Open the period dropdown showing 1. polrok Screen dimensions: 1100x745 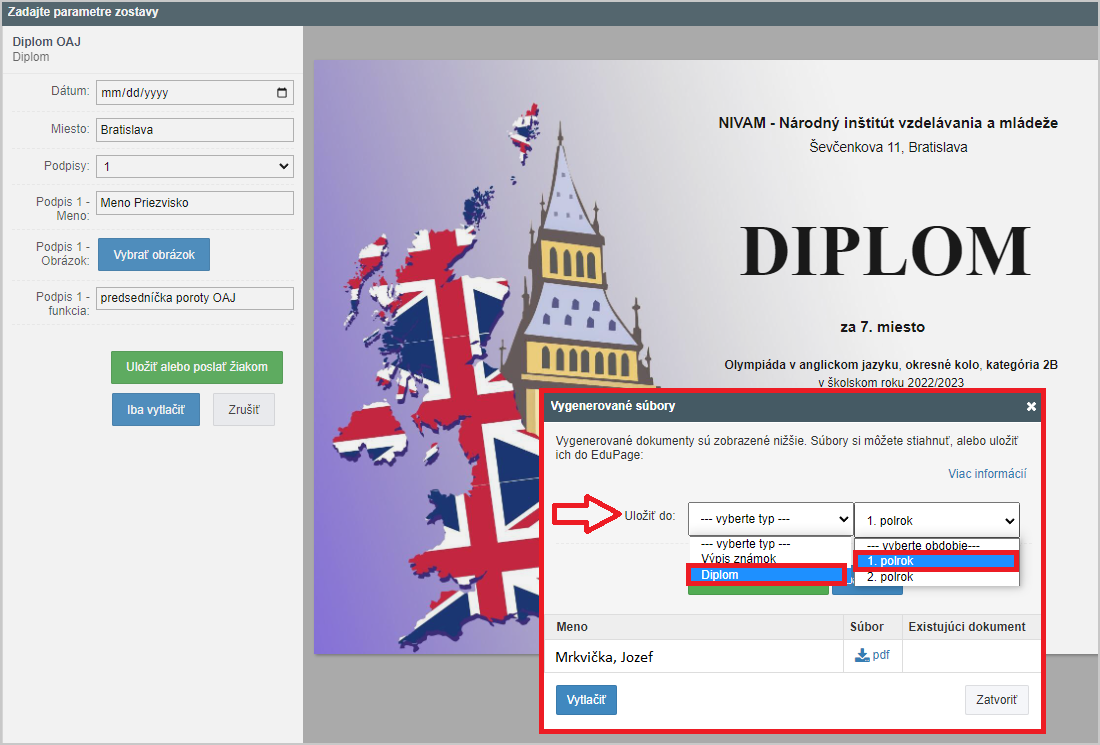(937, 521)
